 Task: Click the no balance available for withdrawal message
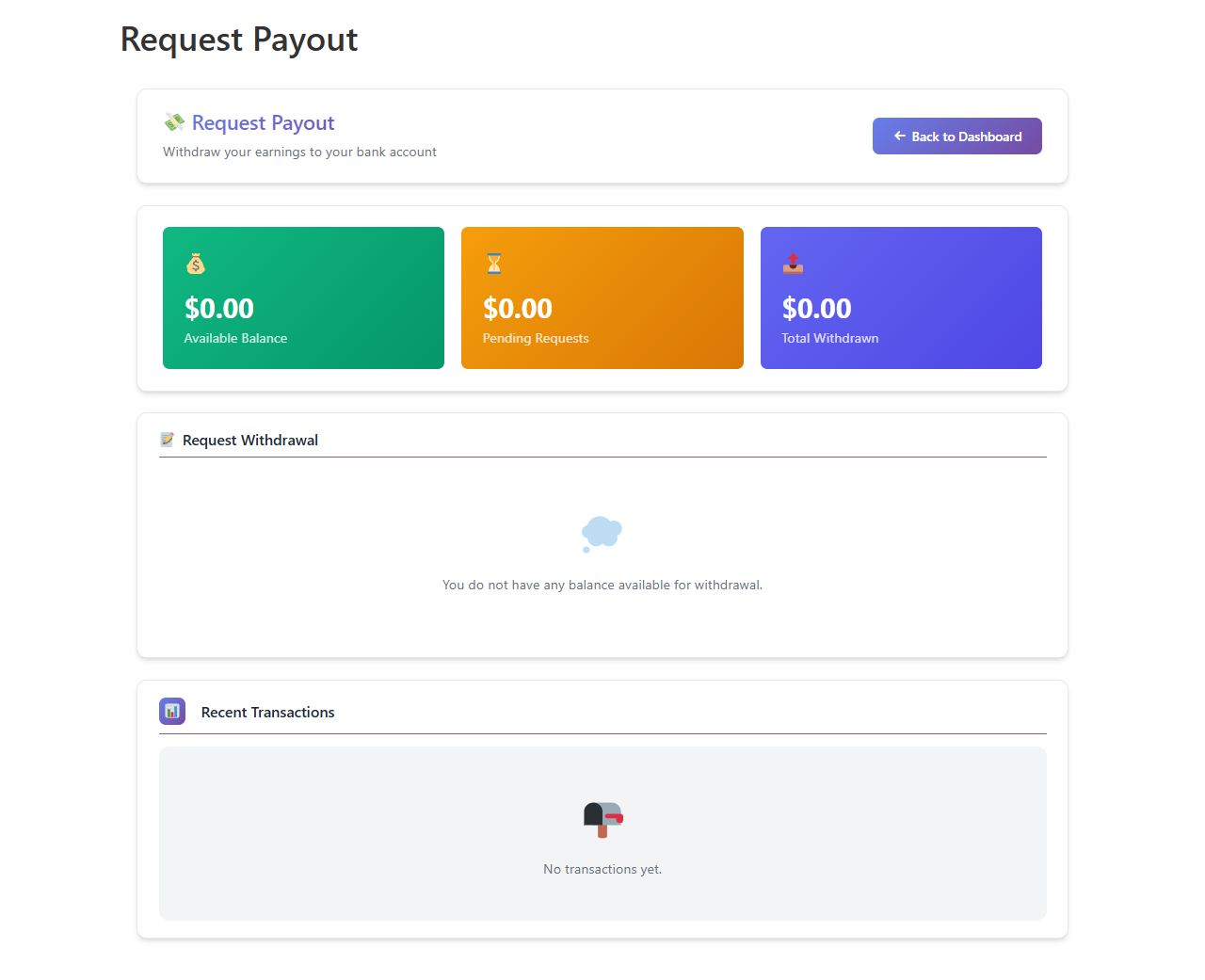602,586
